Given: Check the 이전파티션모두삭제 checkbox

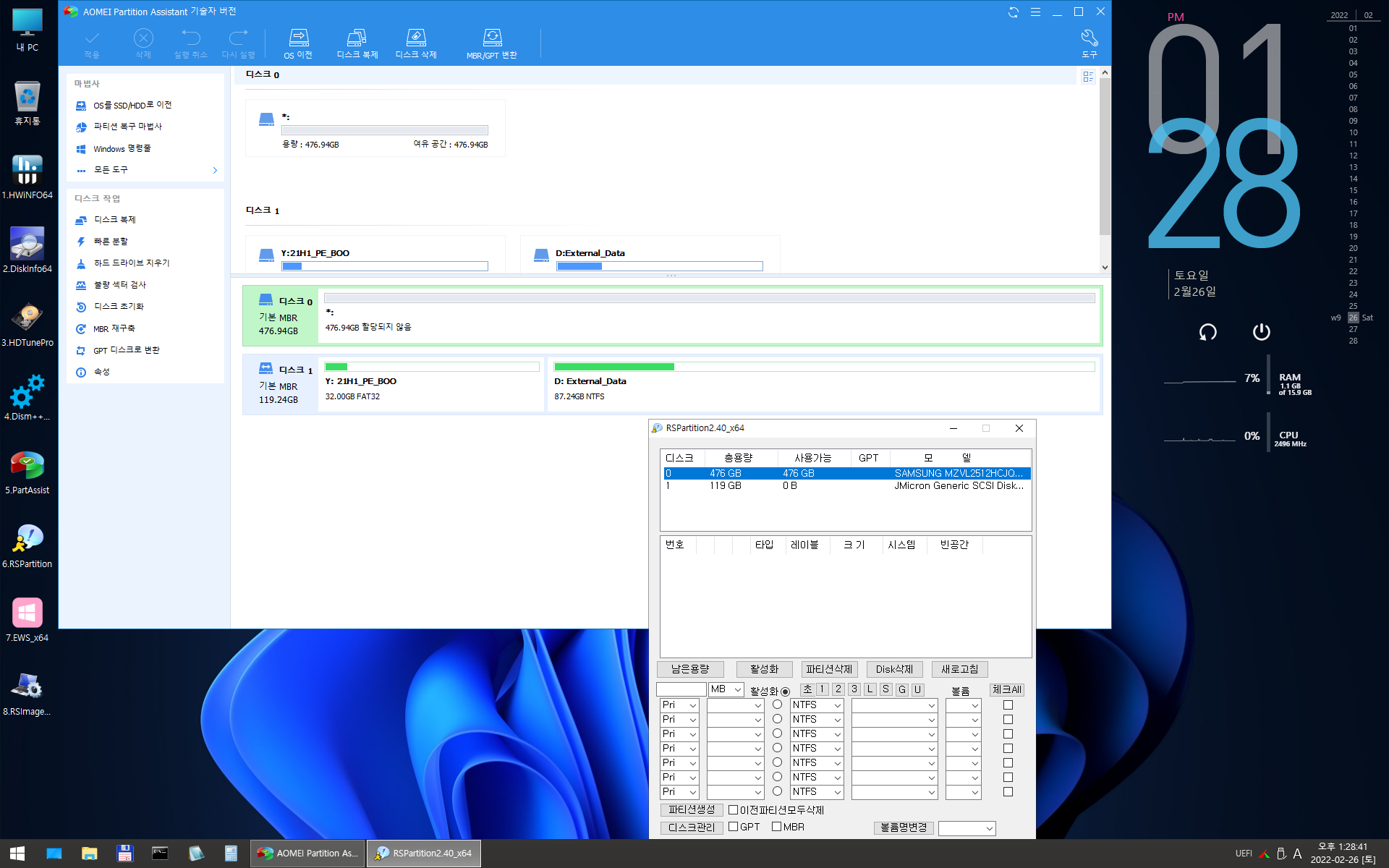Looking at the screenshot, I should point(733,810).
